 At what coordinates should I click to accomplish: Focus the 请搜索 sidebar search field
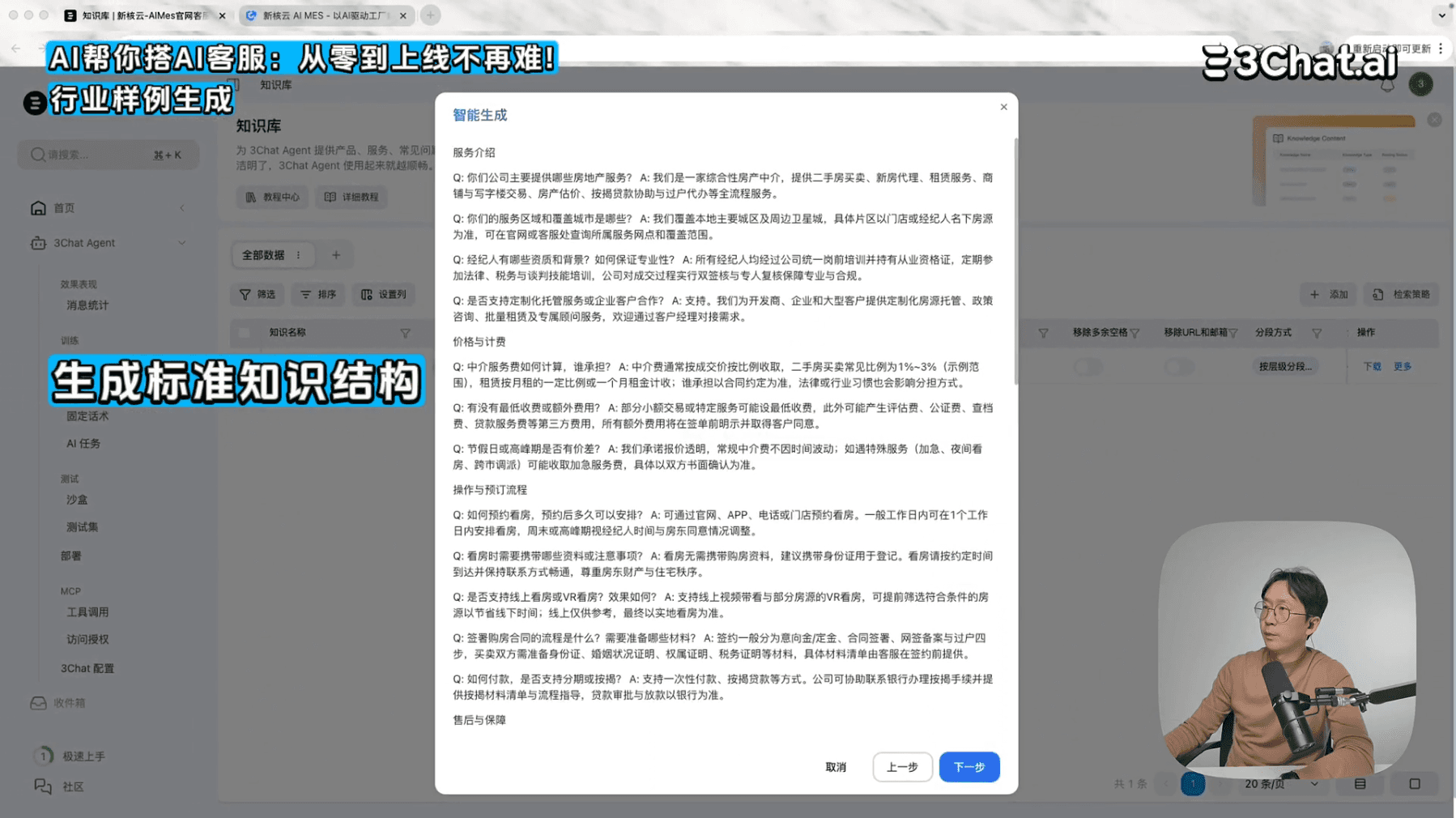(x=109, y=155)
